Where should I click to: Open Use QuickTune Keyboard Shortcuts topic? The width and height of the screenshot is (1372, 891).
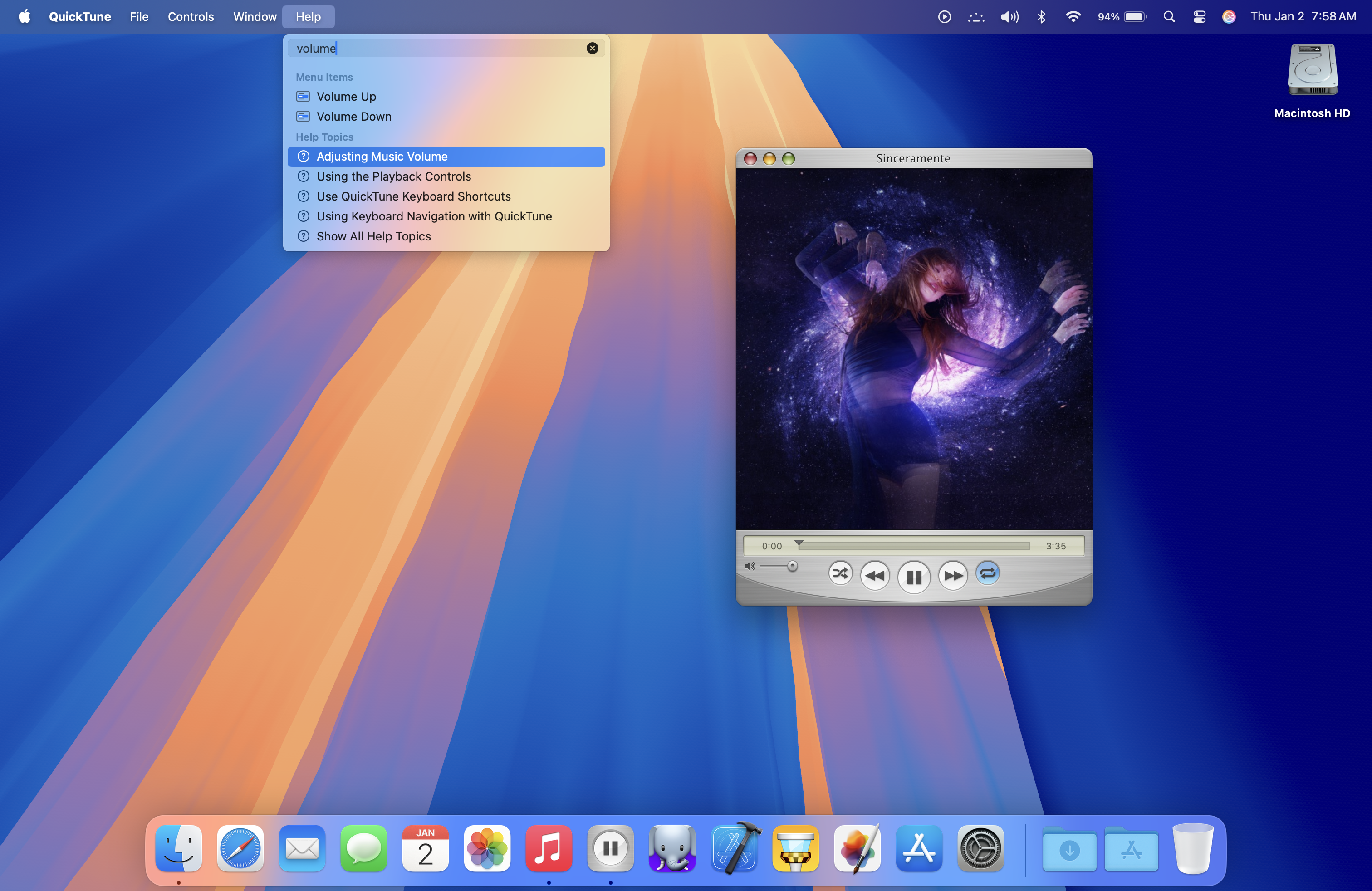pos(446,196)
